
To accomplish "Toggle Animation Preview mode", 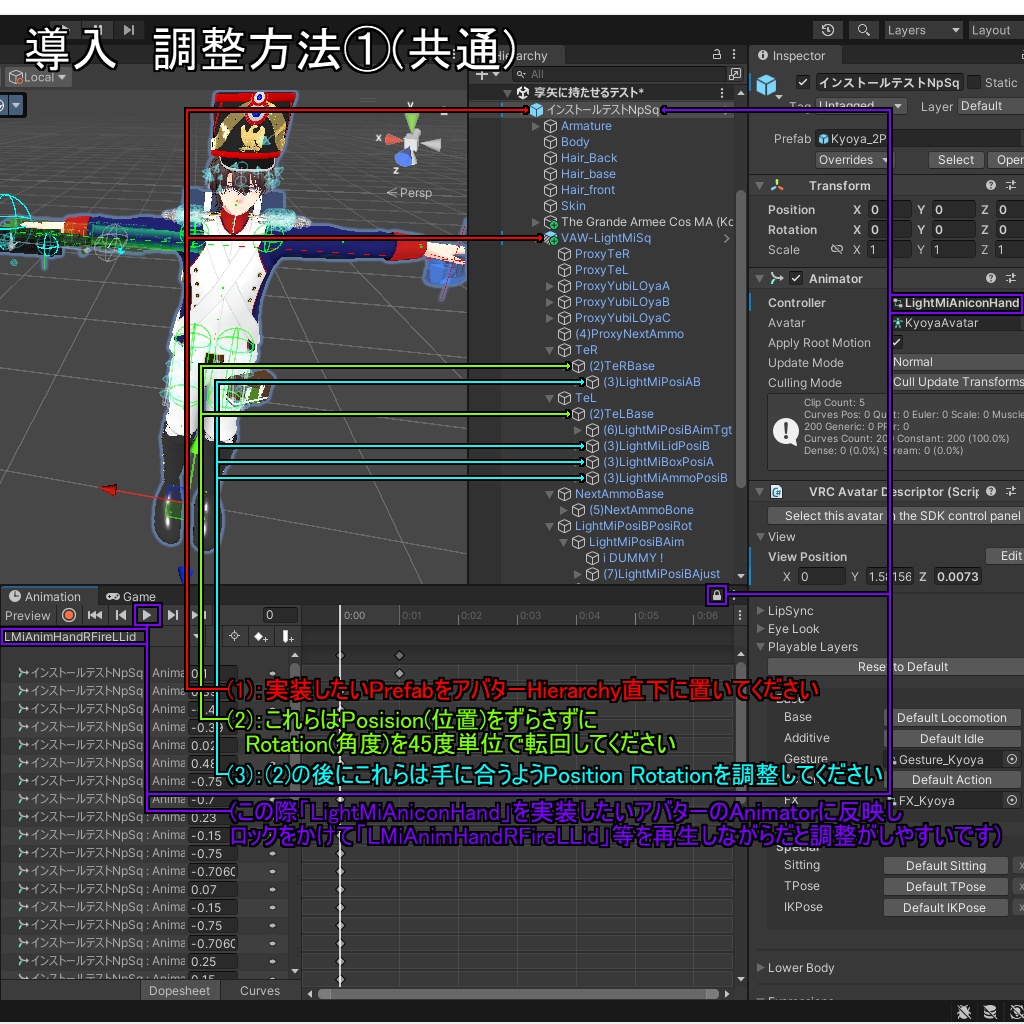I will (x=27, y=615).
